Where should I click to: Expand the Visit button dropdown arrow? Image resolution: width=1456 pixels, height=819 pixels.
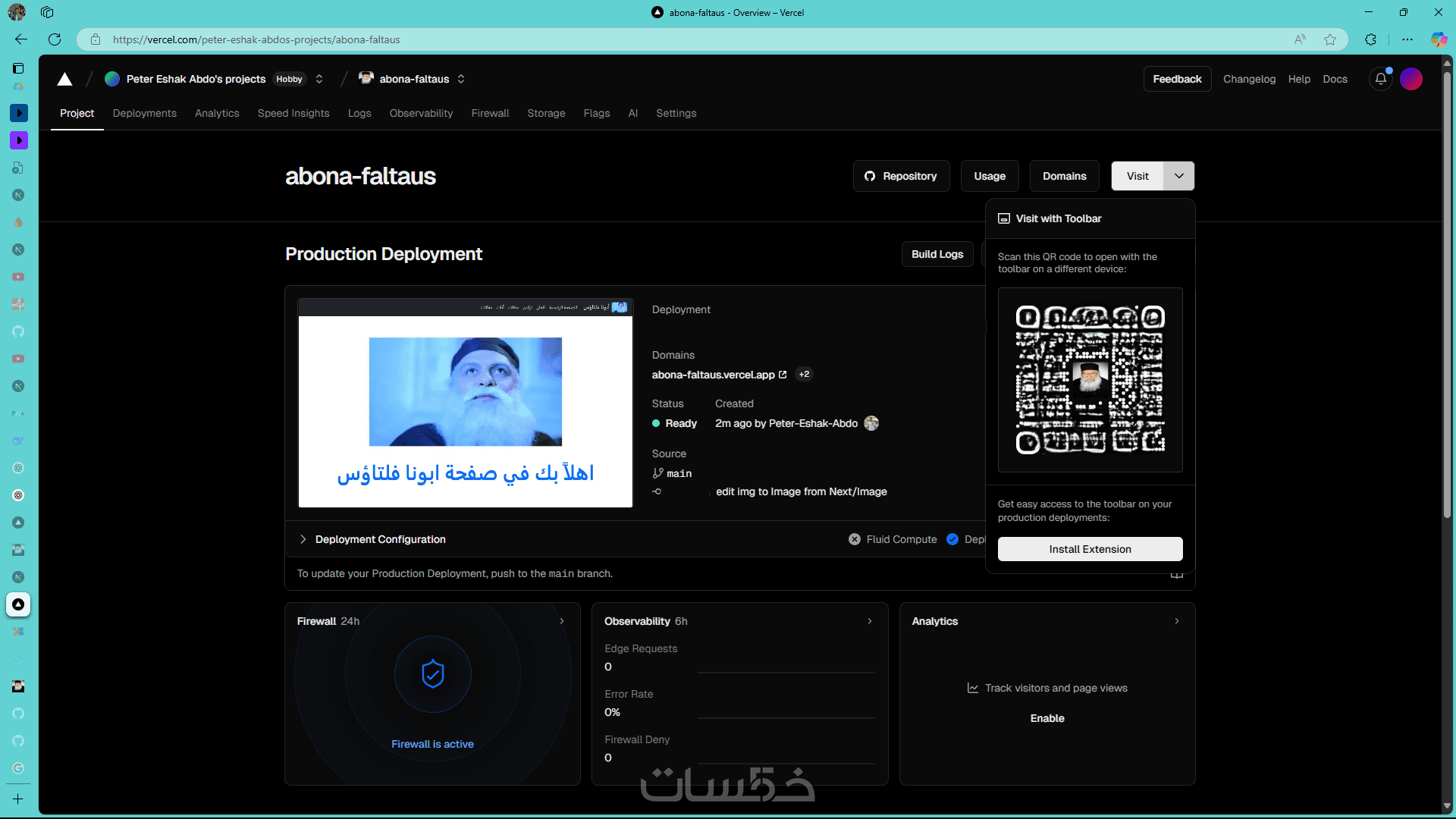[1178, 176]
